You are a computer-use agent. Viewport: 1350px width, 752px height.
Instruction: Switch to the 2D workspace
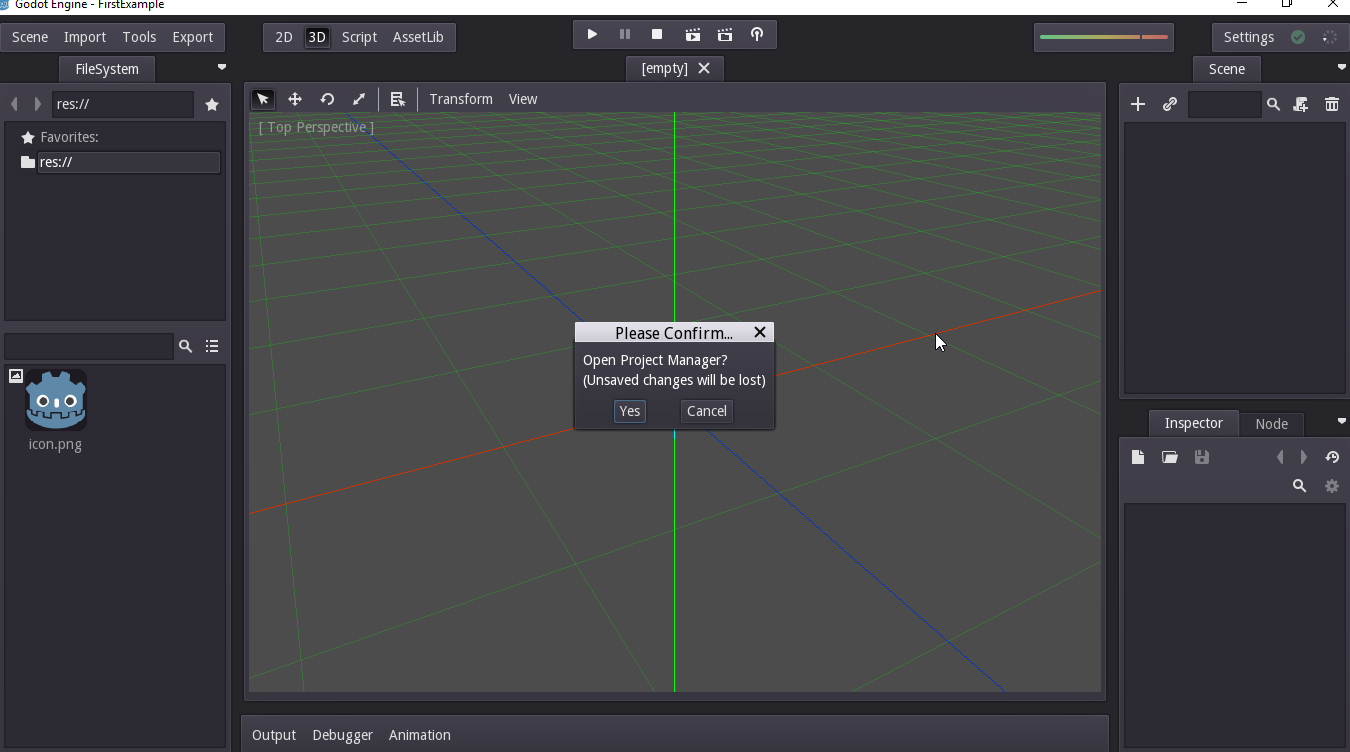coord(284,37)
